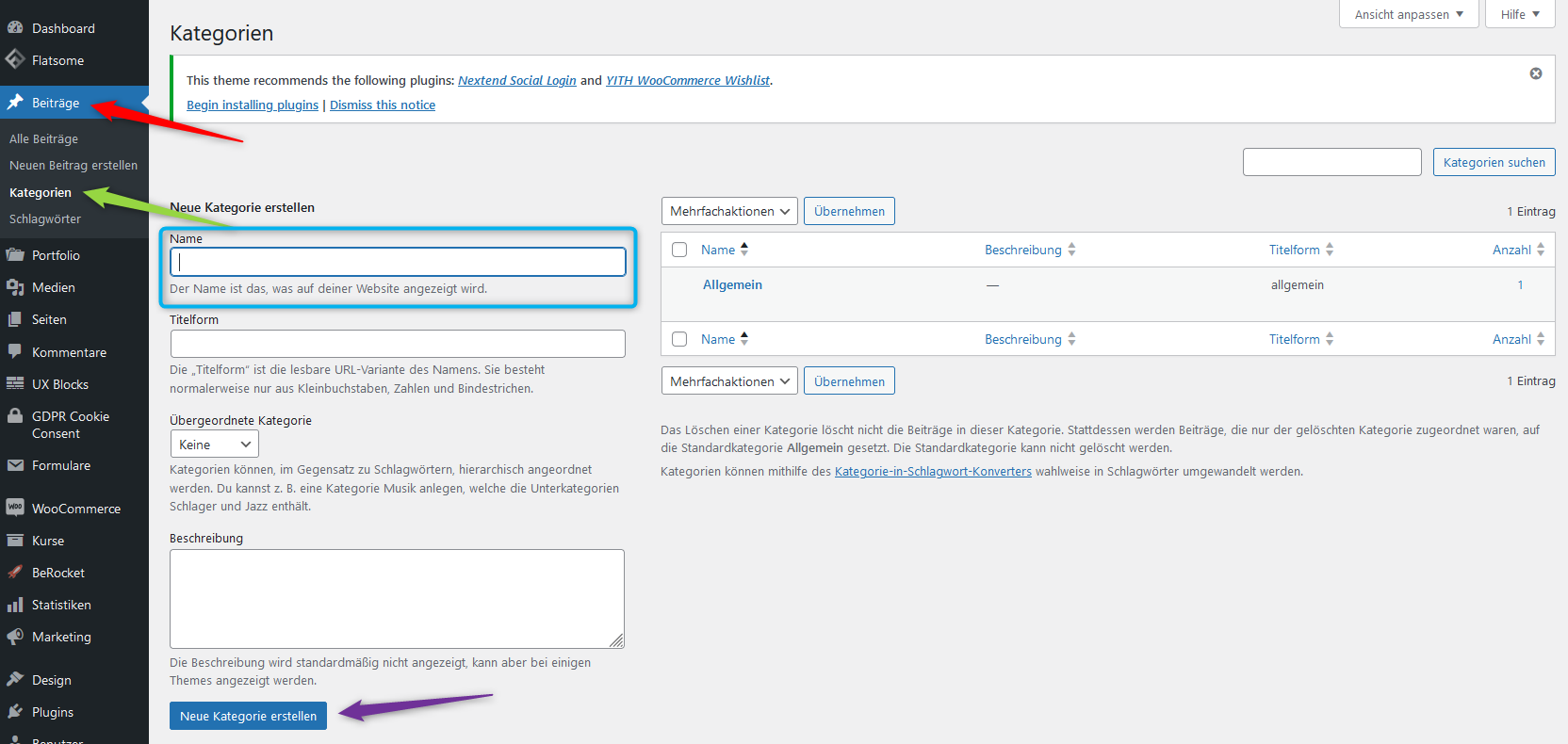Click the Kategorien suchen button

[x=1494, y=162]
